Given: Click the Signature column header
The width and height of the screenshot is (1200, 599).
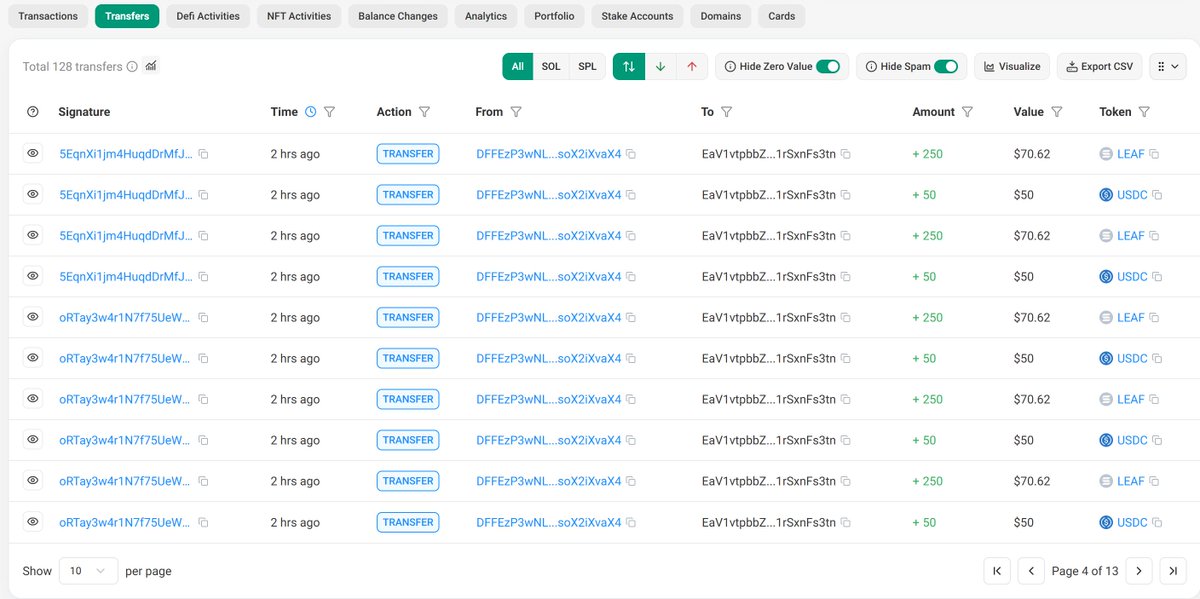Looking at the screenshot, I should click(x=84, y=112).
